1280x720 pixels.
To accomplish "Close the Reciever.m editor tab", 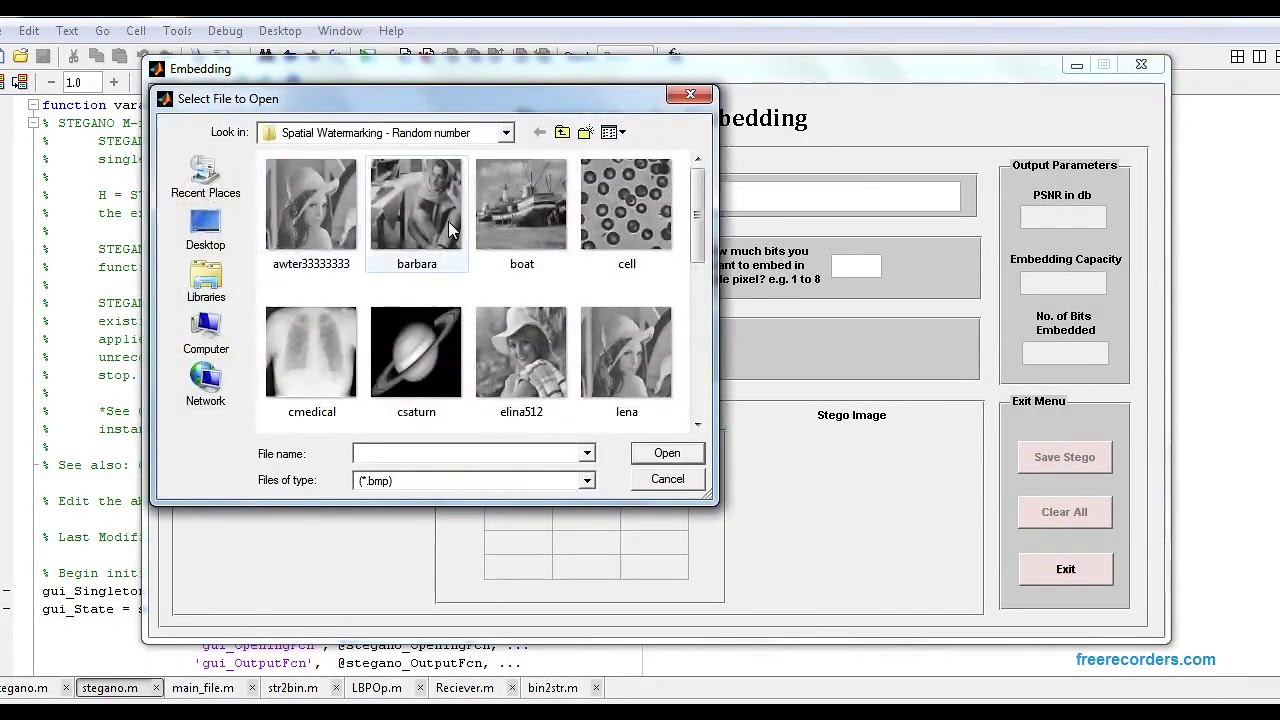I will (511, 688).
